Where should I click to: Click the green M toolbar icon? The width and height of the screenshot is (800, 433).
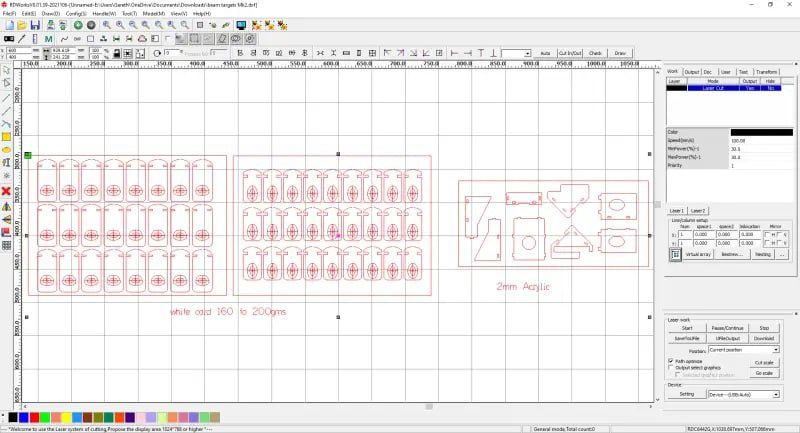pyautogui.click(x=48, y=39)
